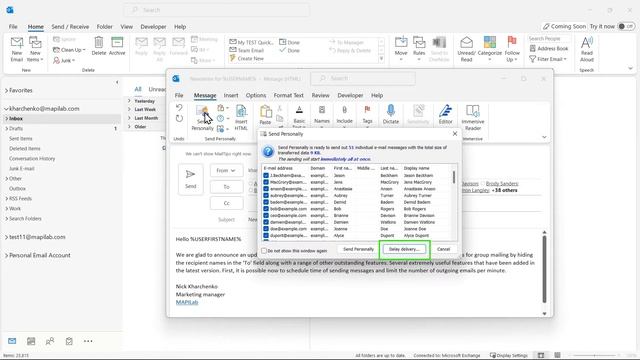The height and width of the screenshot is (360, 640).
Task: Uncheck MacGrory recipient checkbox
Action: coord(266,182)
